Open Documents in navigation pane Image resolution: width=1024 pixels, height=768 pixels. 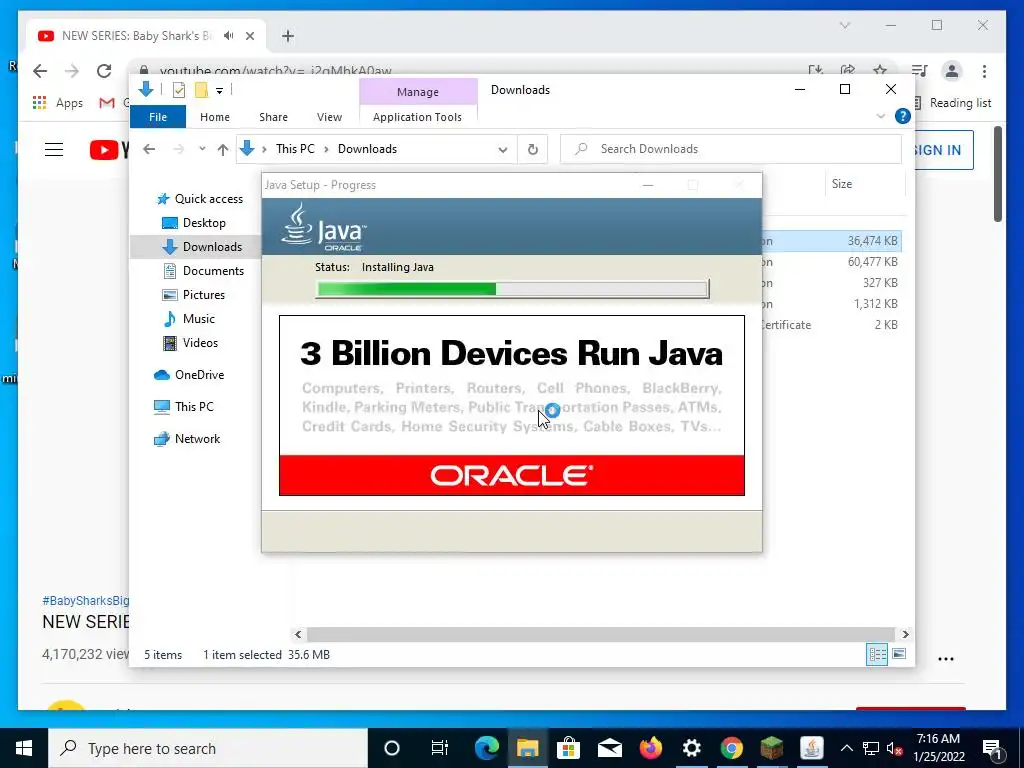tap(203, 271)
